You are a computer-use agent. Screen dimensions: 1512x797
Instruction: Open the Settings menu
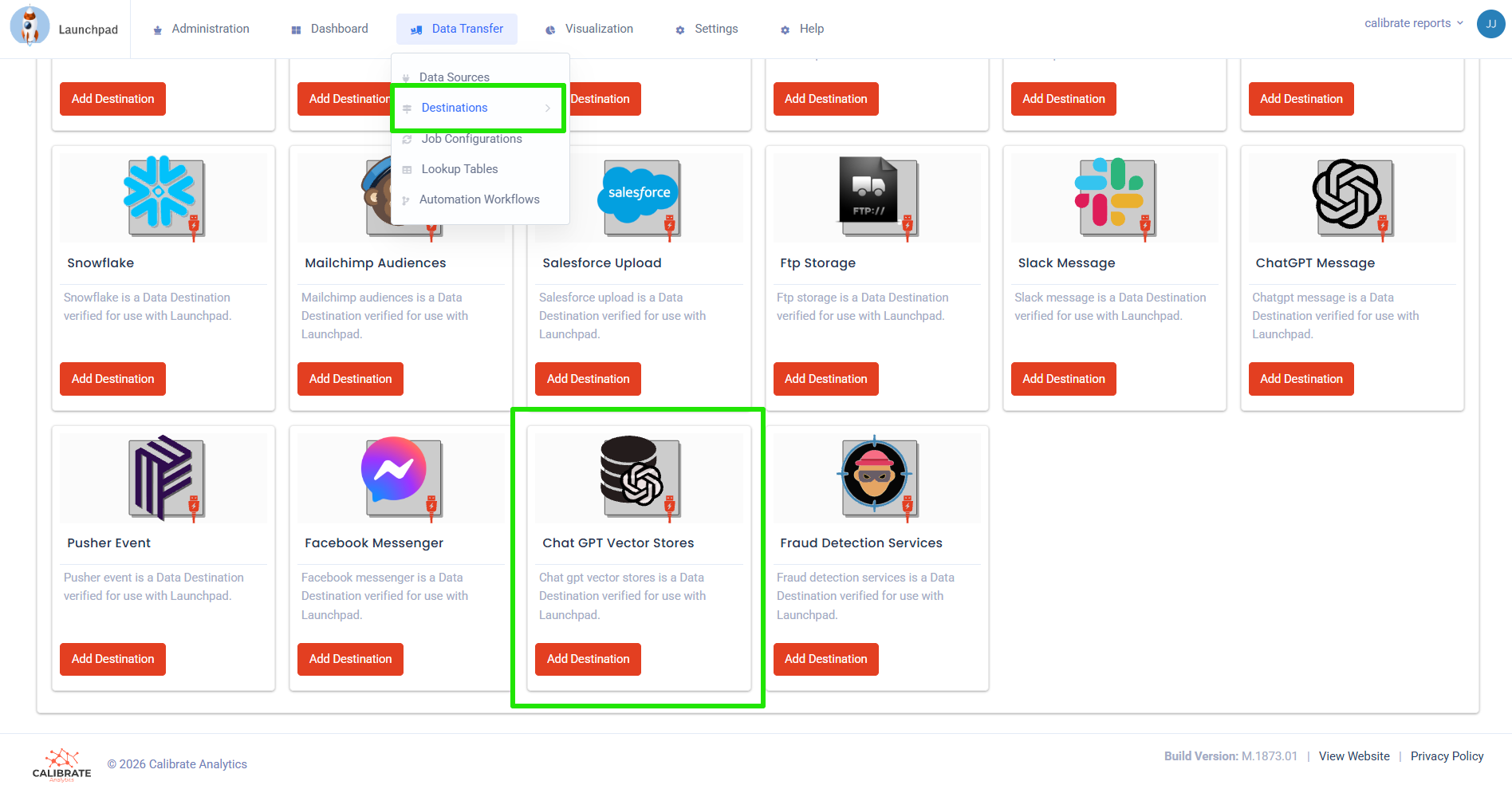(707, 29)
